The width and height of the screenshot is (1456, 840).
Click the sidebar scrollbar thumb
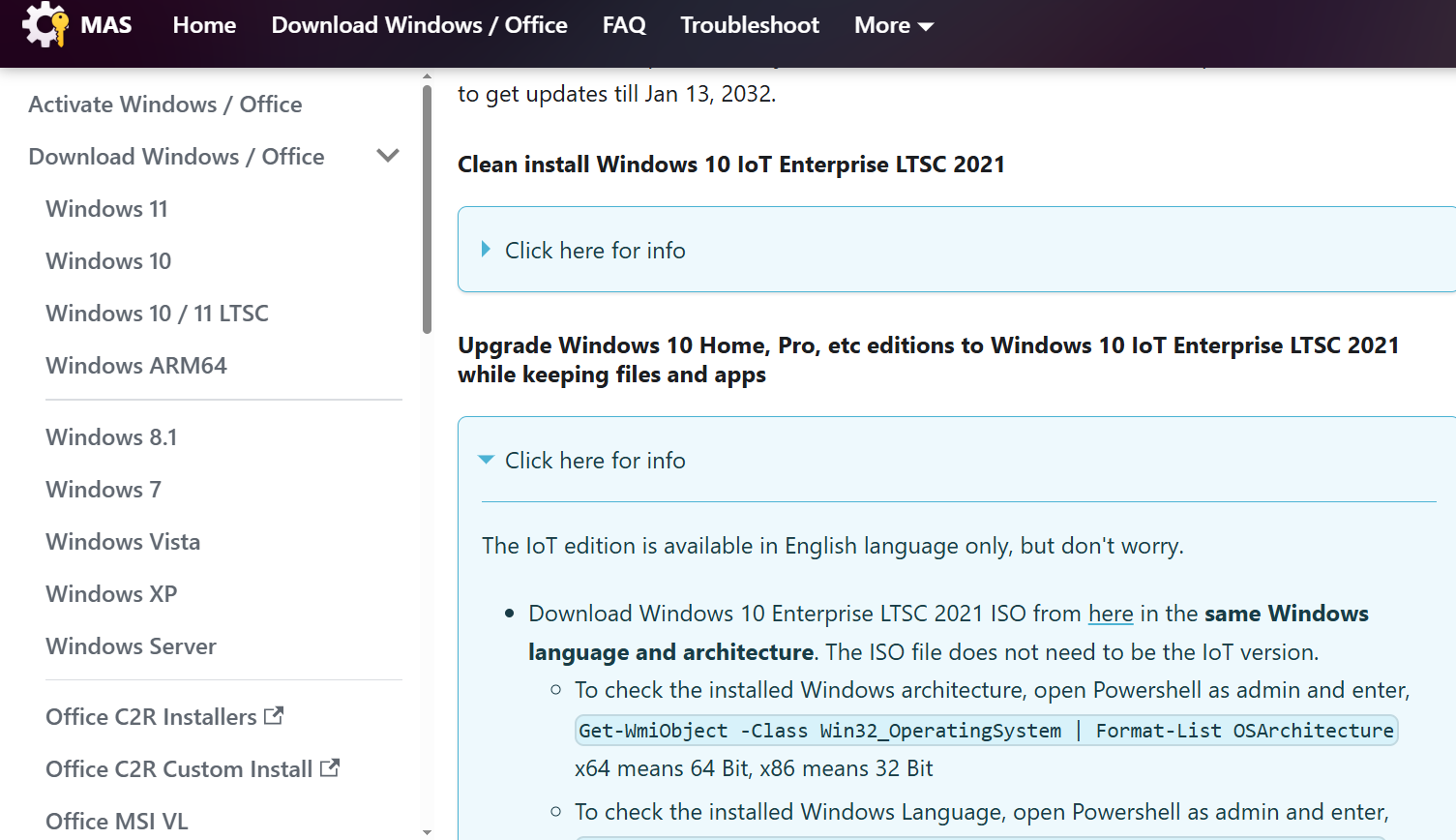click(x=427, y=209)
